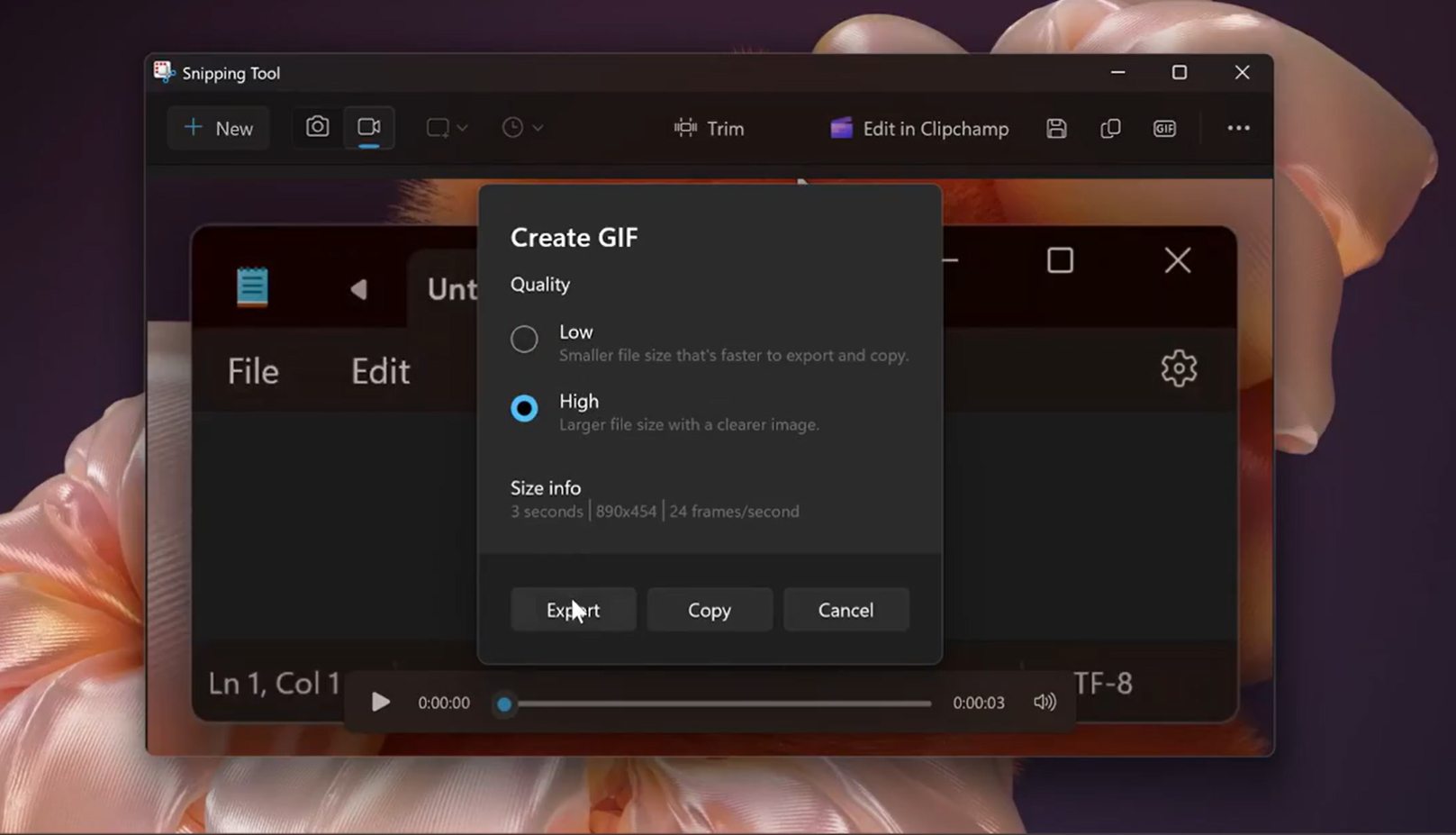Click the Copy icon in toolbar

[1110, 129]
